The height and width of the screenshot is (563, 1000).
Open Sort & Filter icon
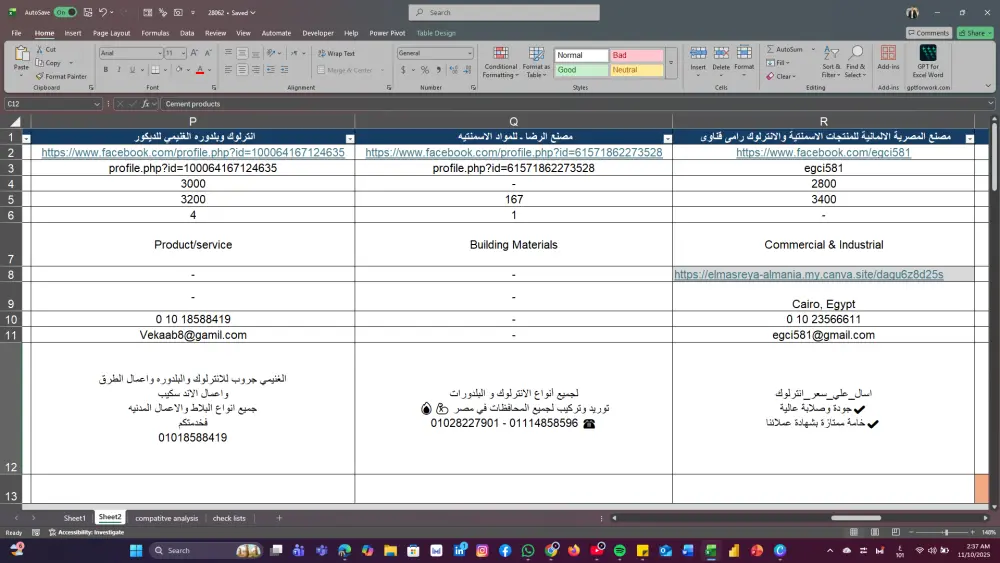831,53
